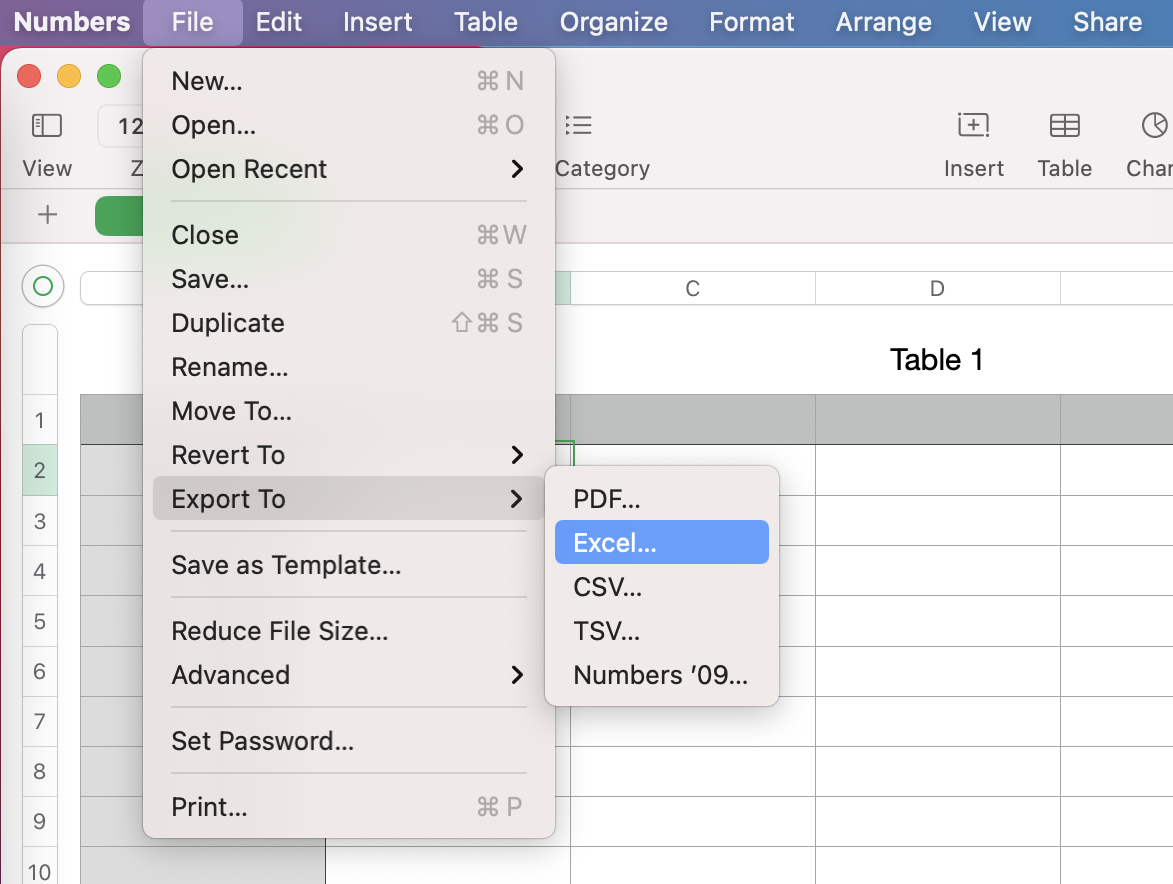Click File in menu bar
This screenshot has height=884, width=1173.
pos(192,22)
